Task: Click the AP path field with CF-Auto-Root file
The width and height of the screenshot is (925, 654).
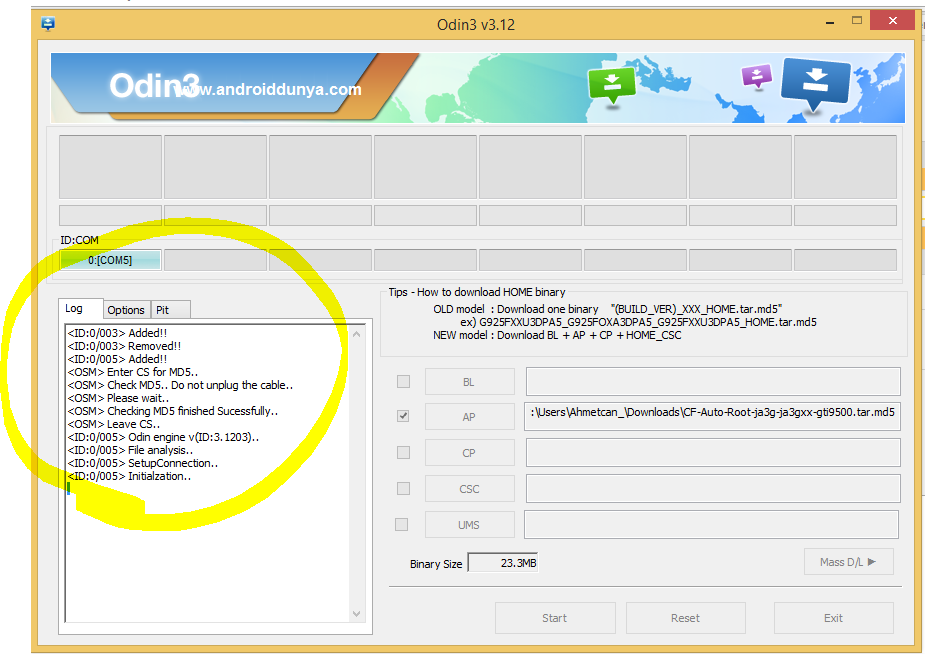Action: [712, 417]
